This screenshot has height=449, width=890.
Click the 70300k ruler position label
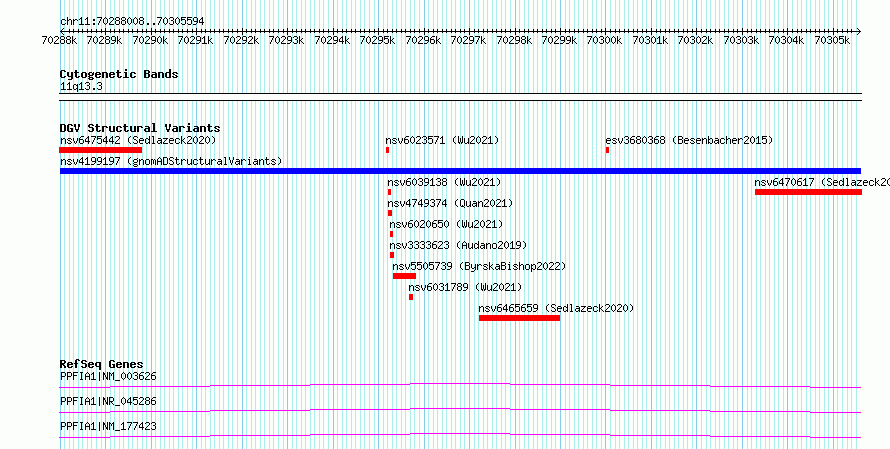605,40
